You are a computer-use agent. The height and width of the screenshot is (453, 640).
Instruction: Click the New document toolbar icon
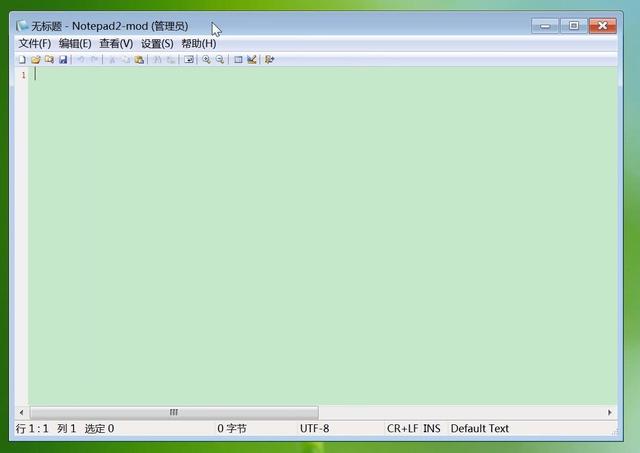[22, 60]
